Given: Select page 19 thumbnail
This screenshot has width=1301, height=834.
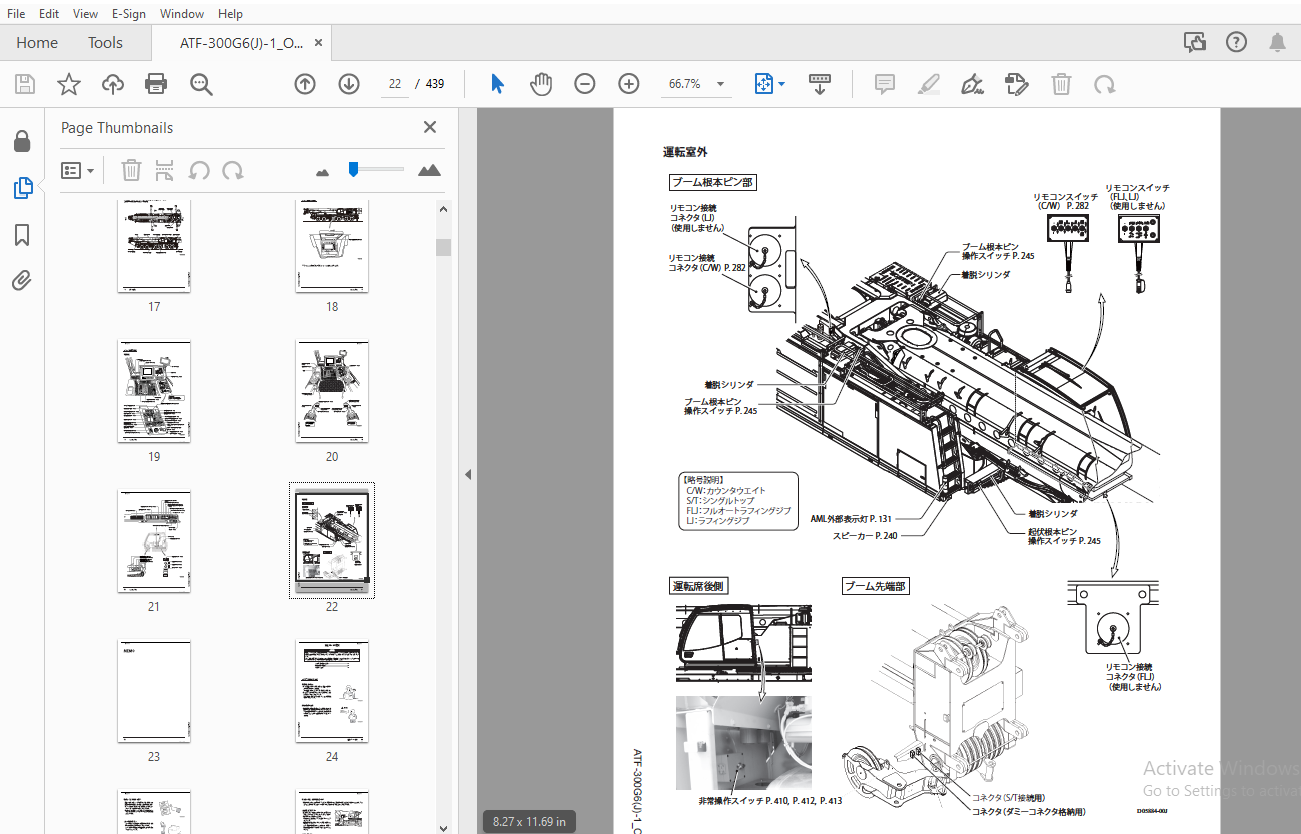Looking at the screenshot, I should tap(154, 392).
